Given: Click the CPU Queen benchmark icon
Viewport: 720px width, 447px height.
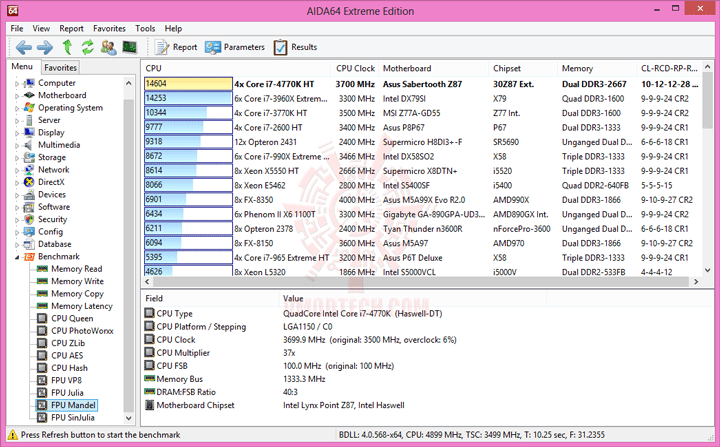Looking at the screenshot, I should pyautogui.click(x=42, y=318).
